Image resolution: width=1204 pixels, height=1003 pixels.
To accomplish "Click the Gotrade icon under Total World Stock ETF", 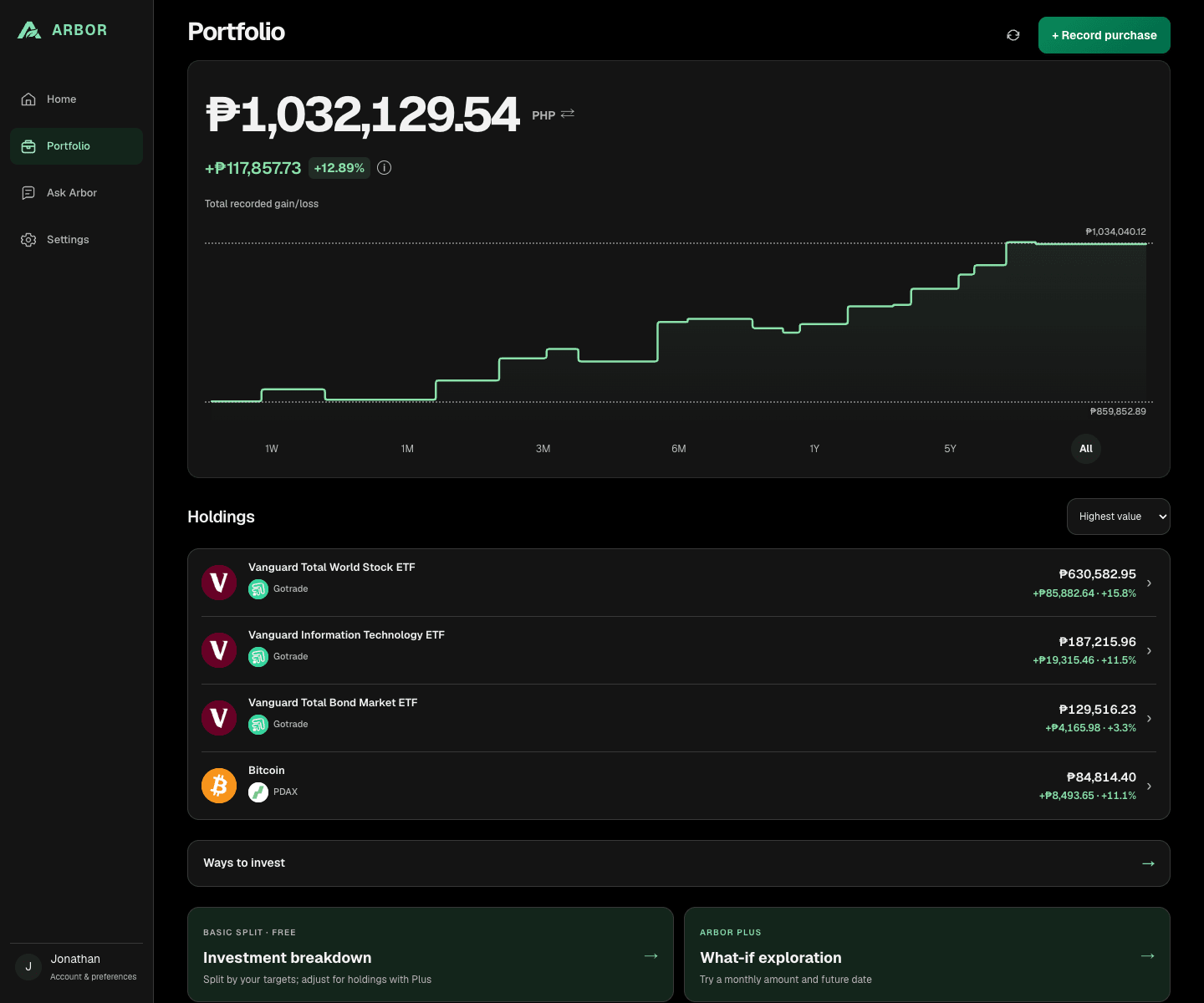I will coord(258,589).
